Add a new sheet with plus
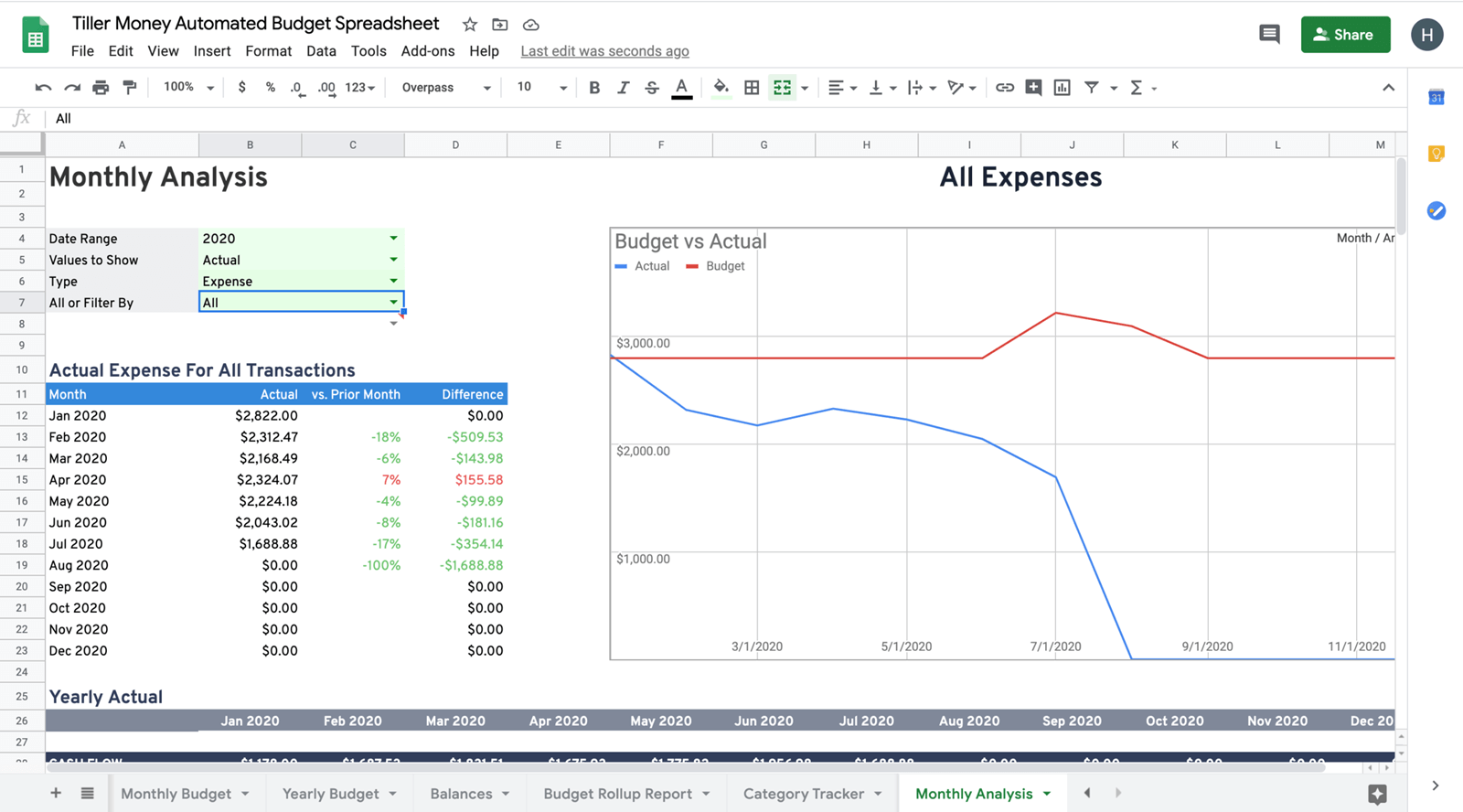Viewport: 1463px width, 812px height. point(56,793)
